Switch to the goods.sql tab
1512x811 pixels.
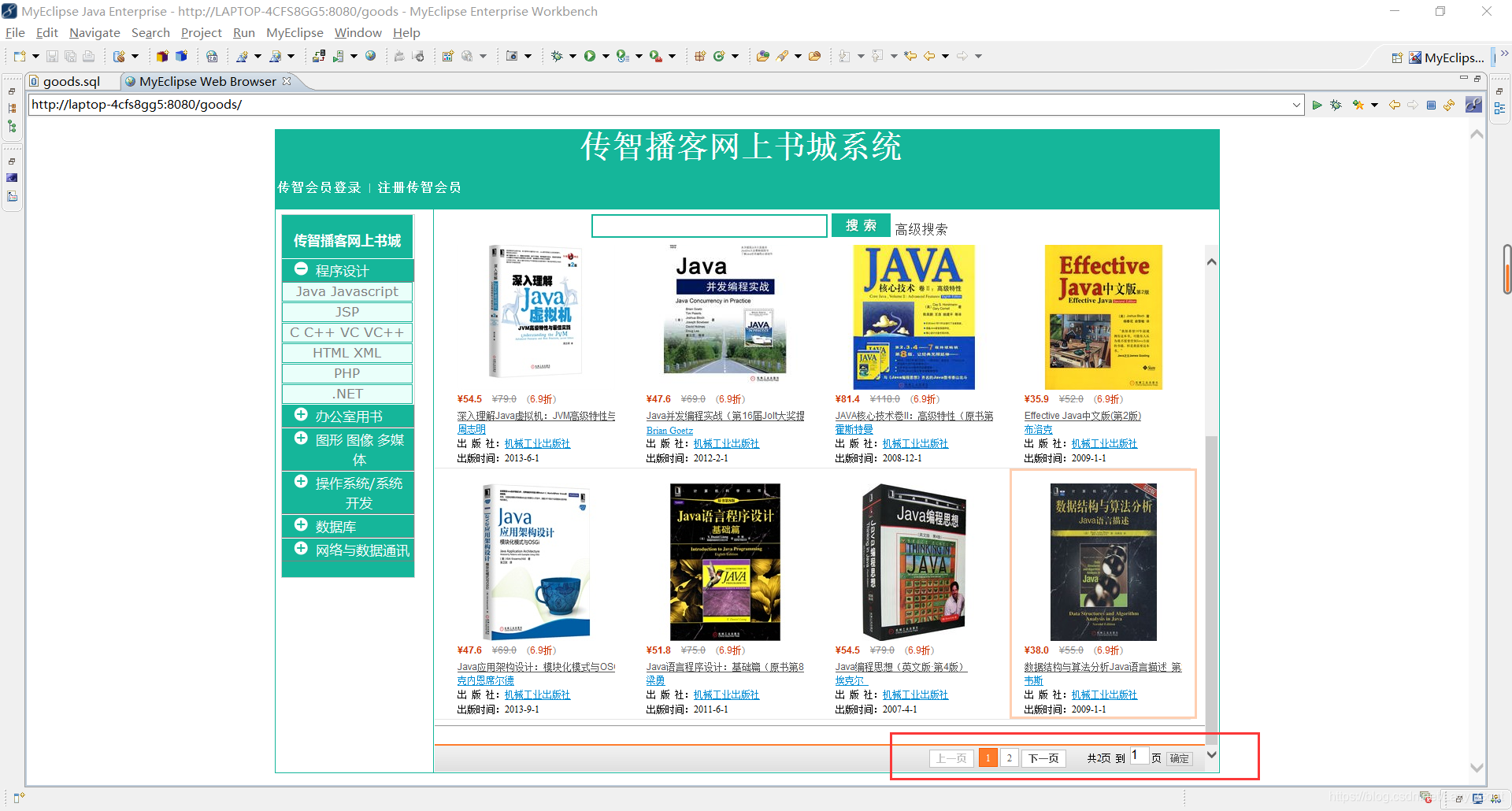click(x=71, y=81)
